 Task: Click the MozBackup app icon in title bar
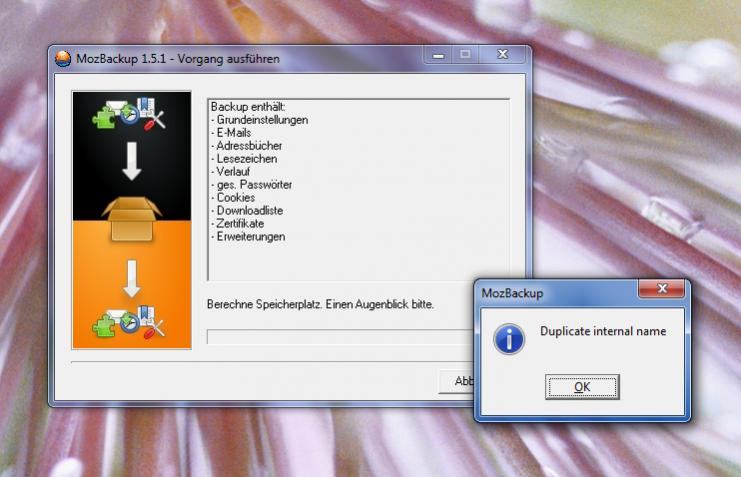pyautogui.click(x=63, y=59)
